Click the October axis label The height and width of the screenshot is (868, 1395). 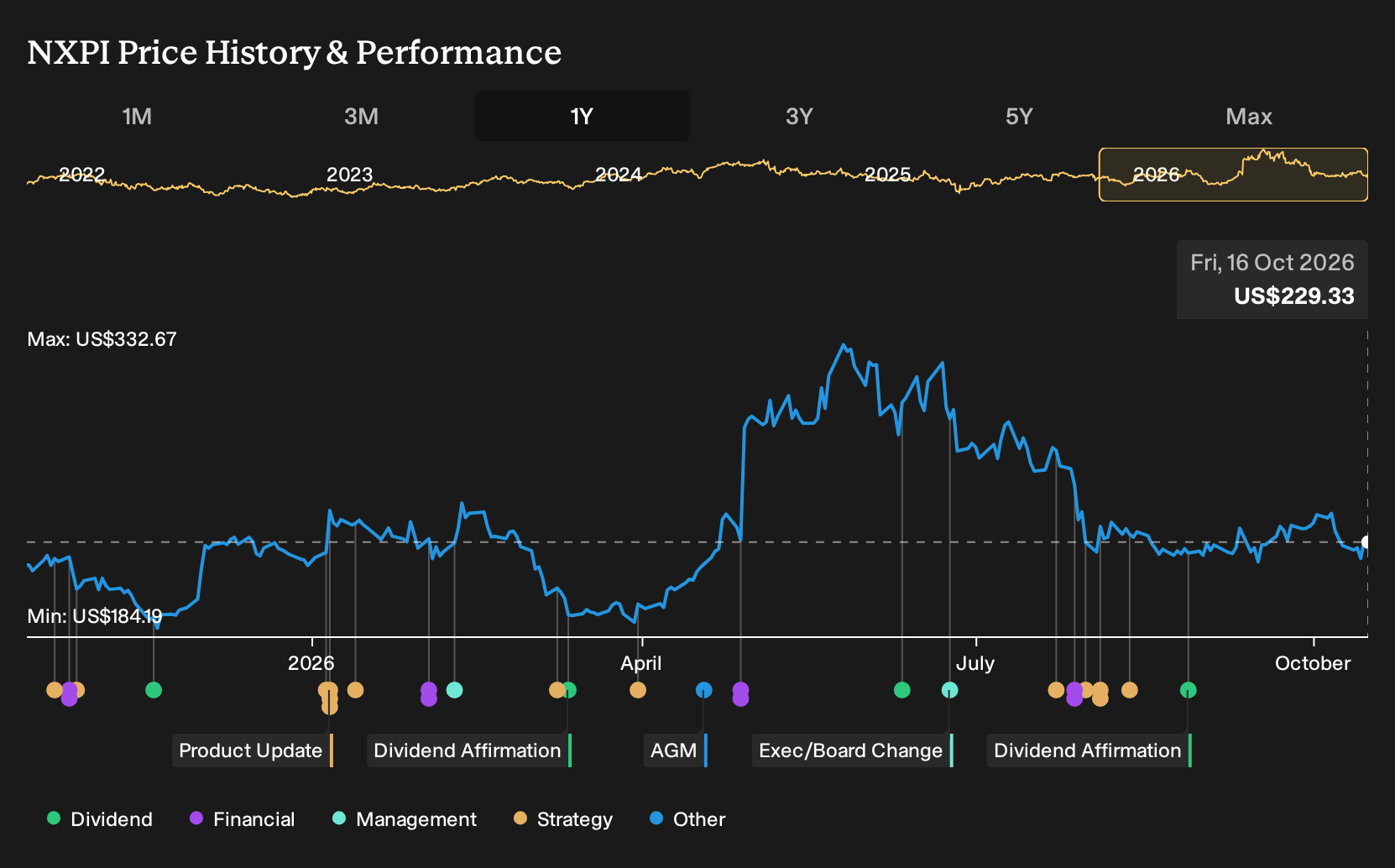(x=1313, y=663)
